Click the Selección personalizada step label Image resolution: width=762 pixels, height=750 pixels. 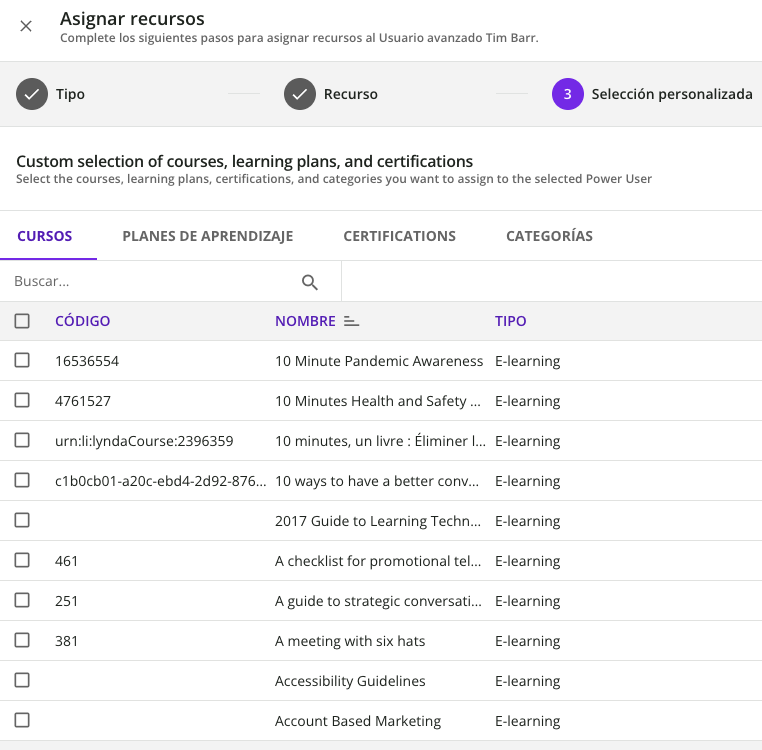click(x=672, y=94)
